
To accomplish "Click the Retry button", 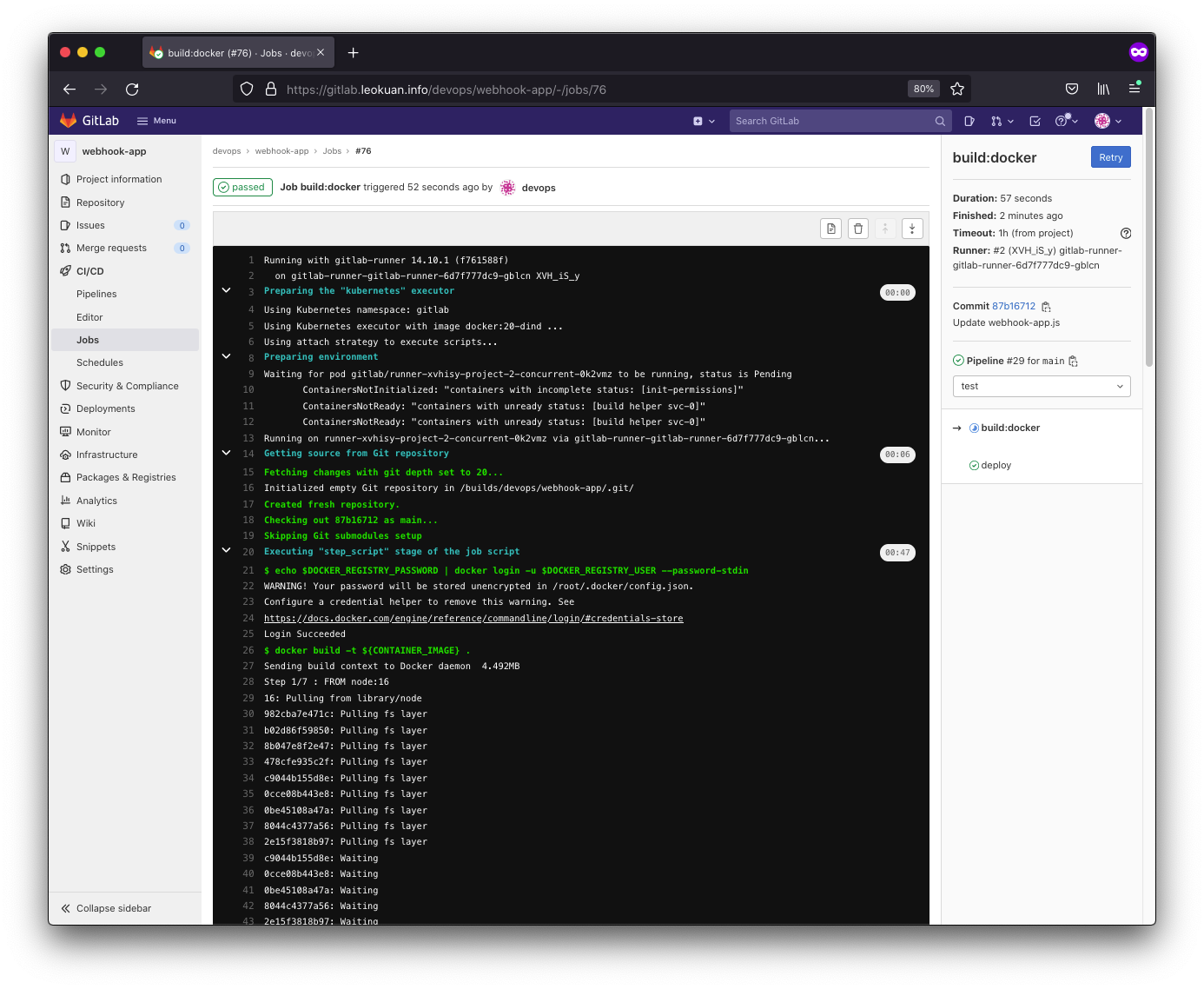I will (x=1110, y=157).
